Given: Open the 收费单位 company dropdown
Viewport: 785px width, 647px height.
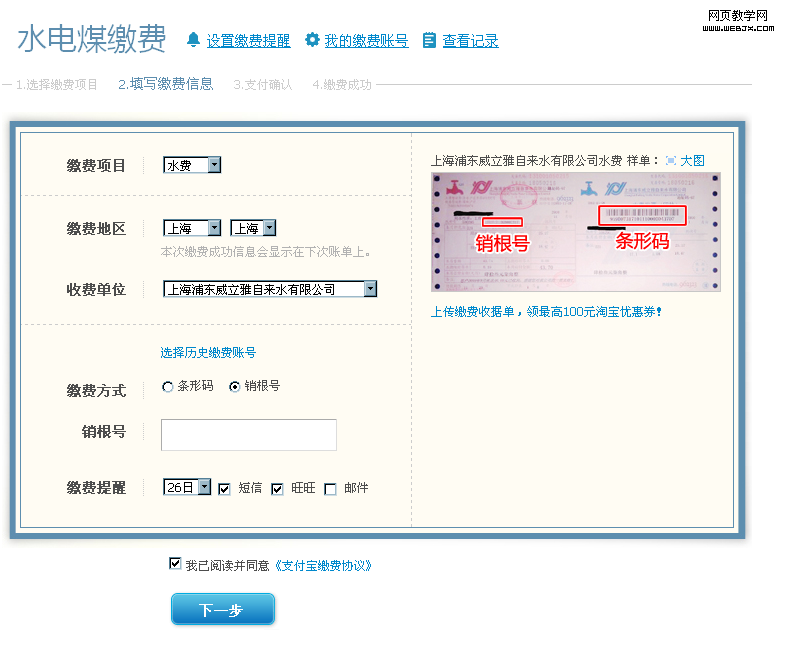Looking at the screenshot, I should click(x=270, y=289).
